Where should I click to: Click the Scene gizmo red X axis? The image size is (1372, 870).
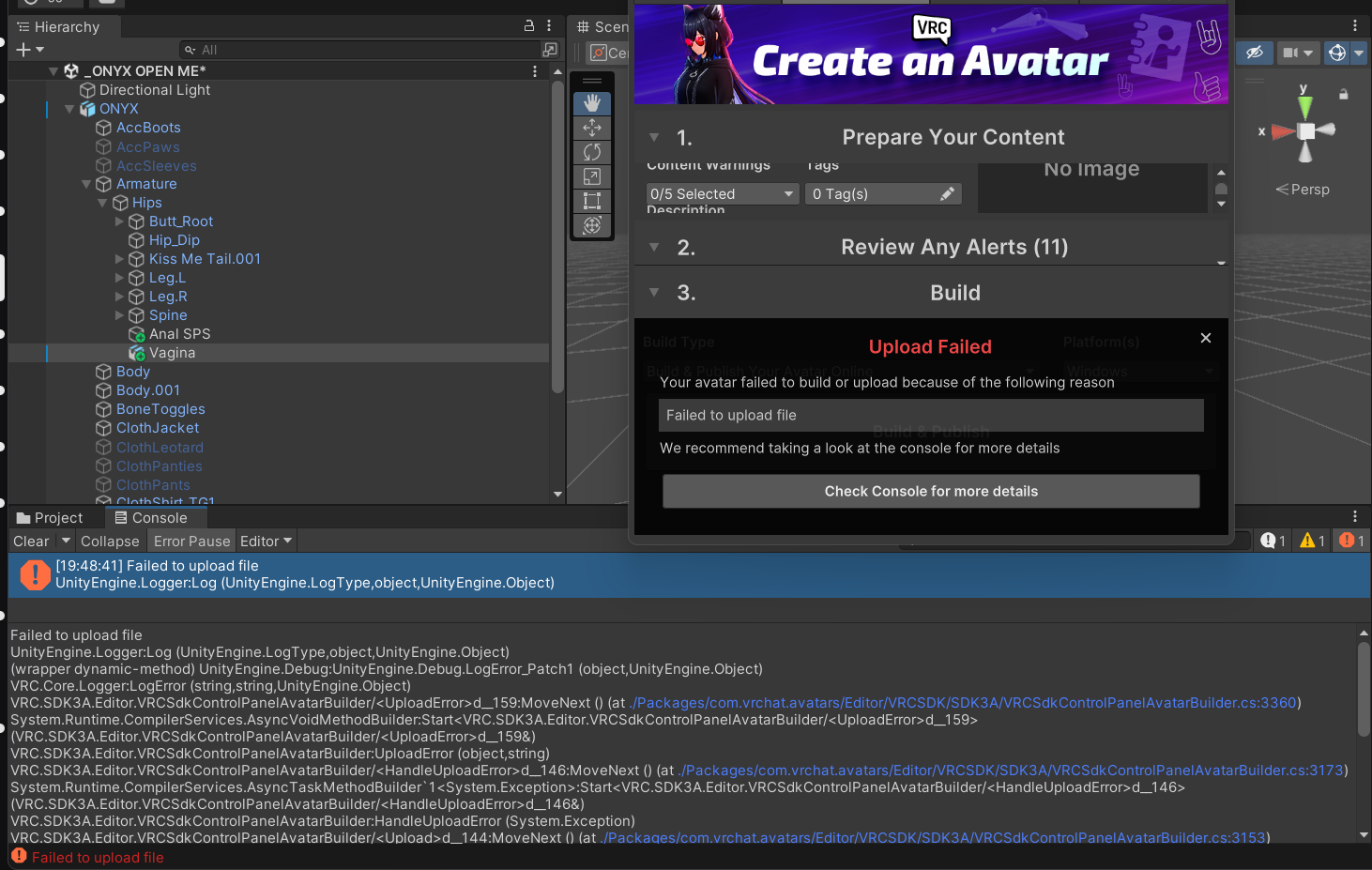tap(1280, 132)
